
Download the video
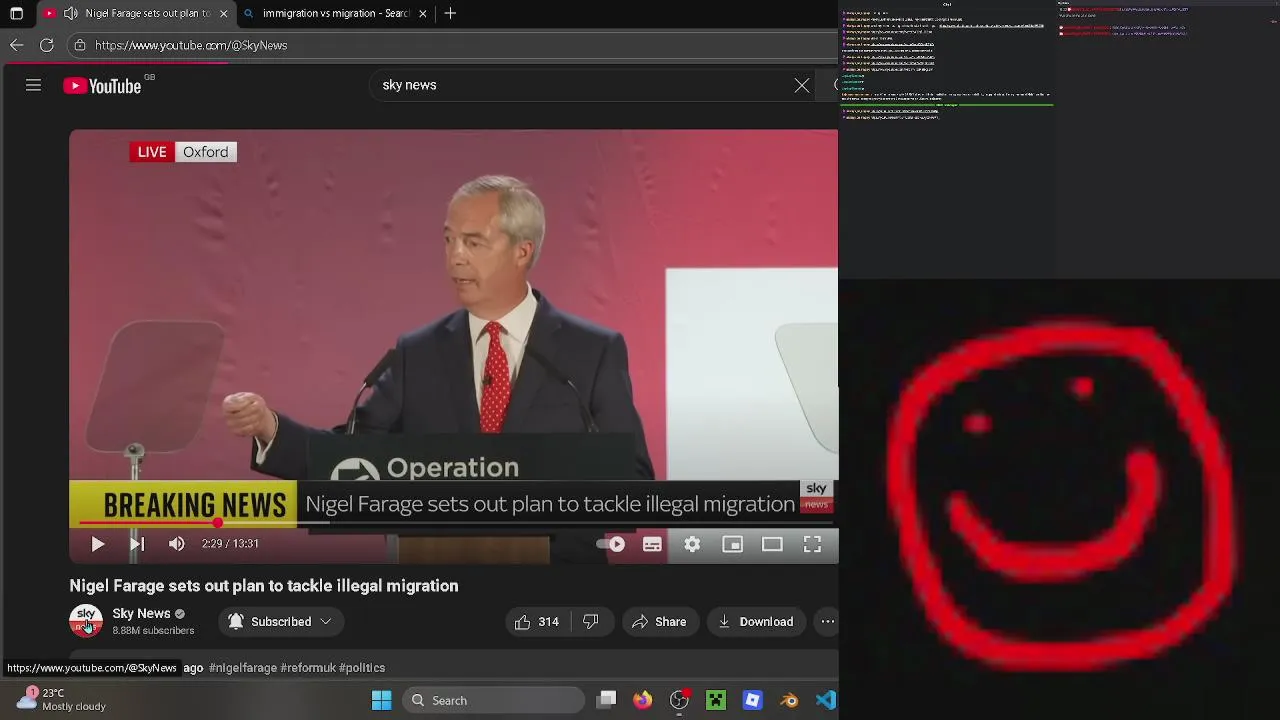coord(756,622)
